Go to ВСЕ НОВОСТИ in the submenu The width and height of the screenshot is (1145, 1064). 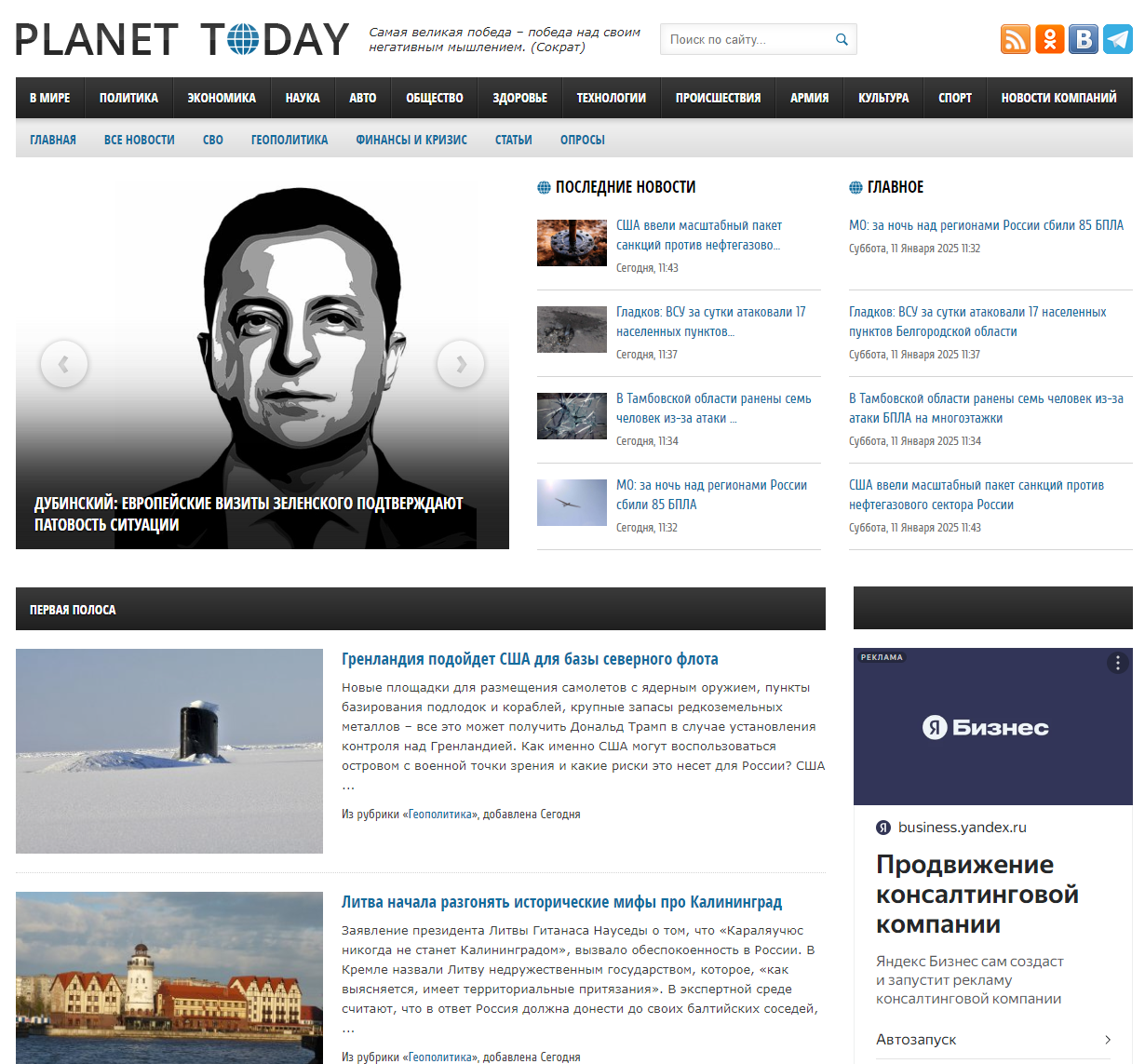(x=140, y=140)
